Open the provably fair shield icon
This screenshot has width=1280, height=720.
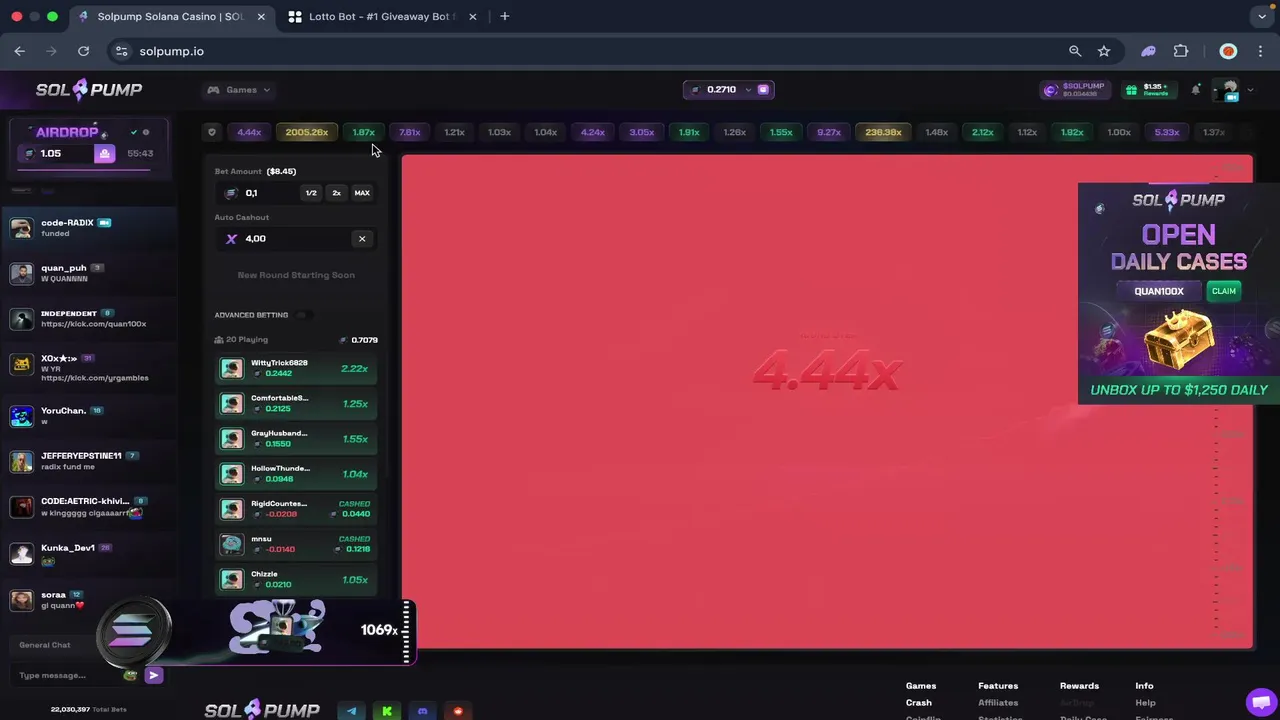tap(211, 132)
